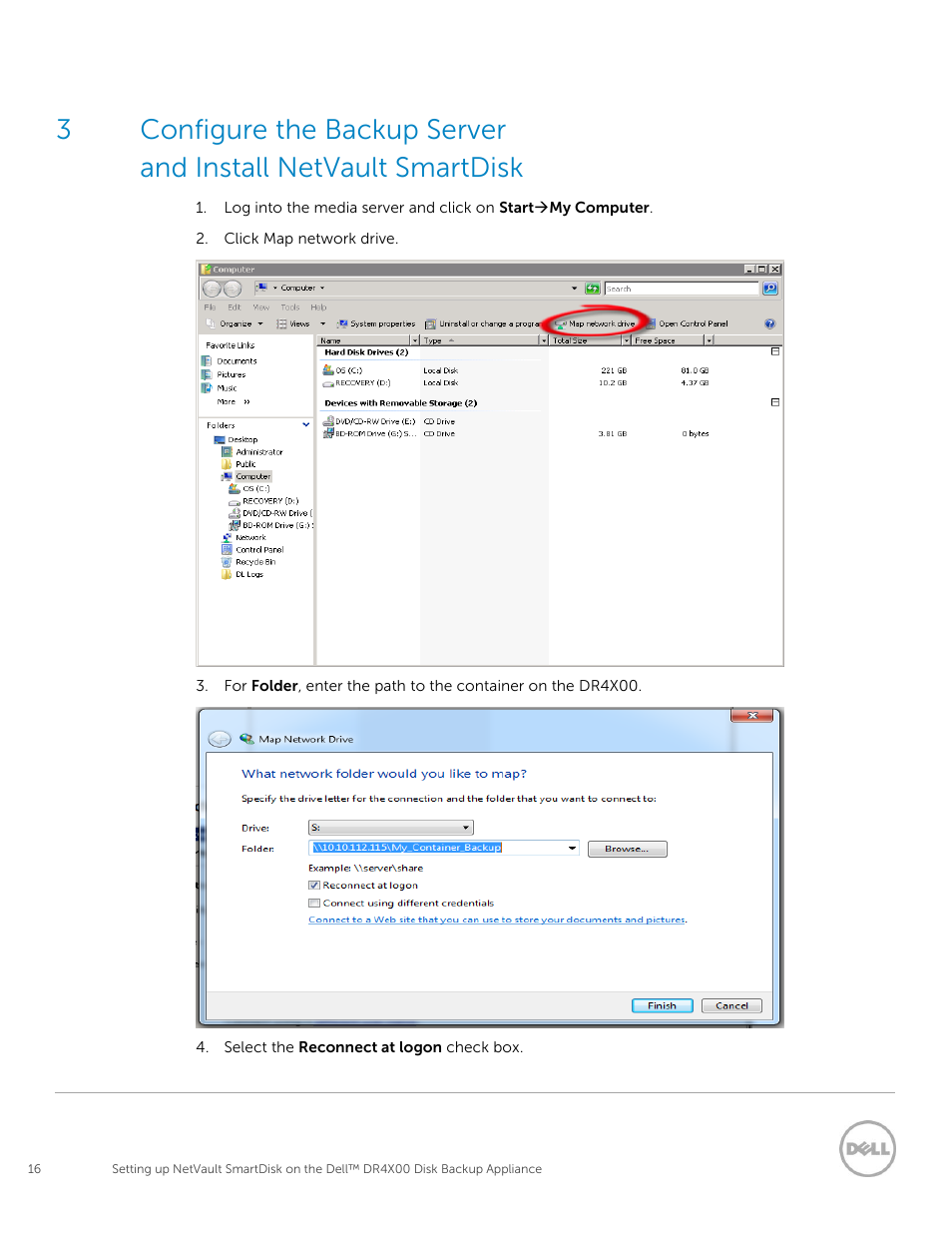Click the Cancel button

pos(731,1005)
